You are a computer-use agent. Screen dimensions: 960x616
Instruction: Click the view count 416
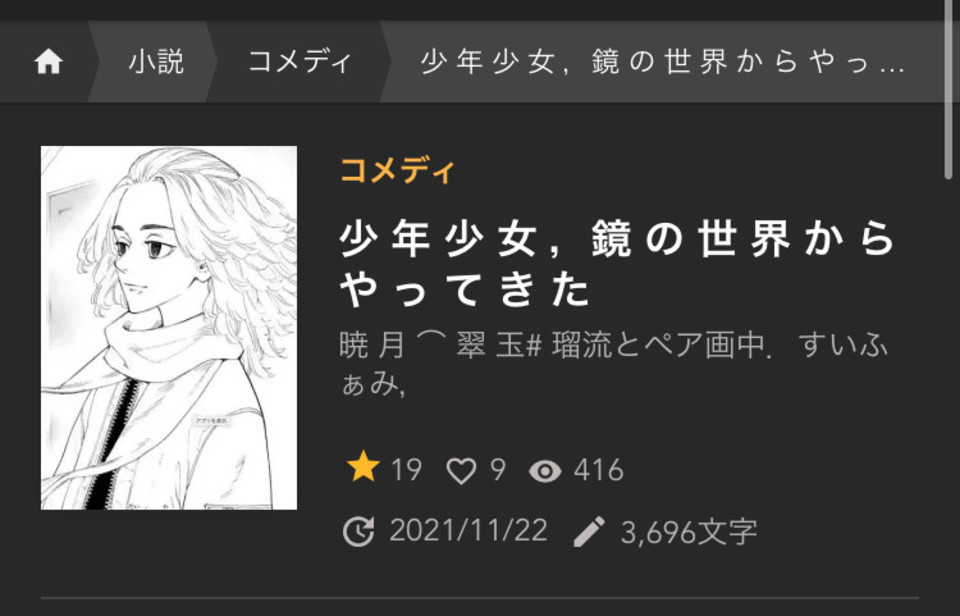coord(599,470)
